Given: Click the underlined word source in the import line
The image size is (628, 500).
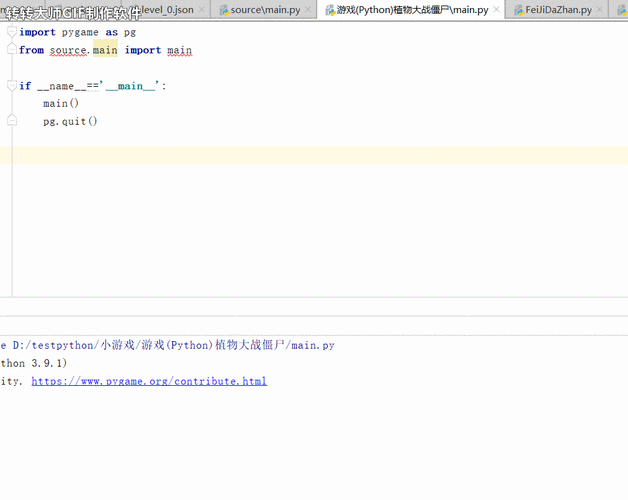Looking at the screenshot, I should pos(68,50).
